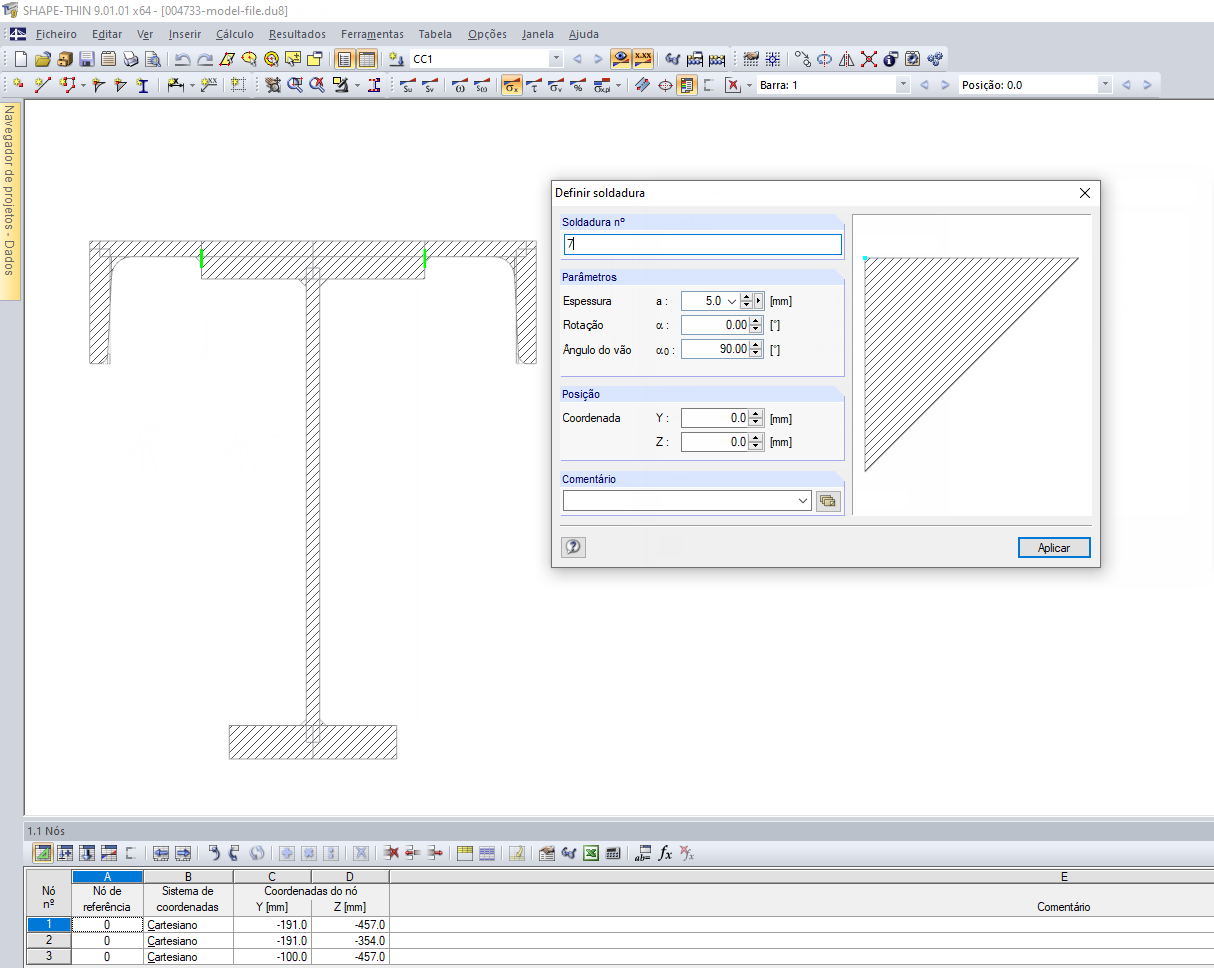1214x968 pixels.
Task: Toggle show results eye icon
Action: point(621,59)
